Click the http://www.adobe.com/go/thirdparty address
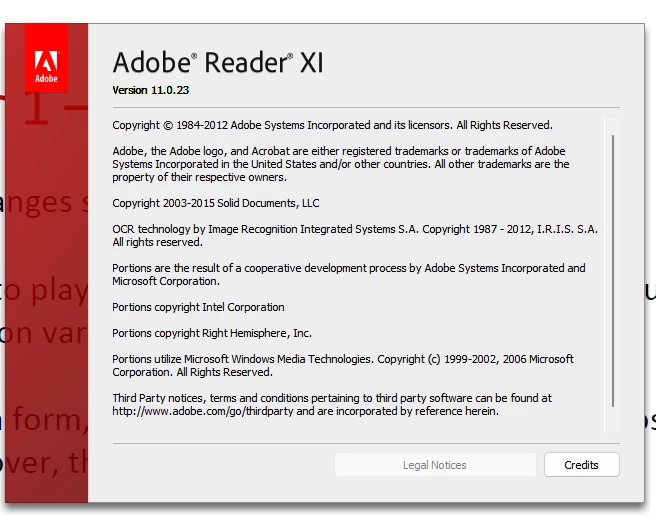Viewport: 656px width, 523px height. point(203,411)
